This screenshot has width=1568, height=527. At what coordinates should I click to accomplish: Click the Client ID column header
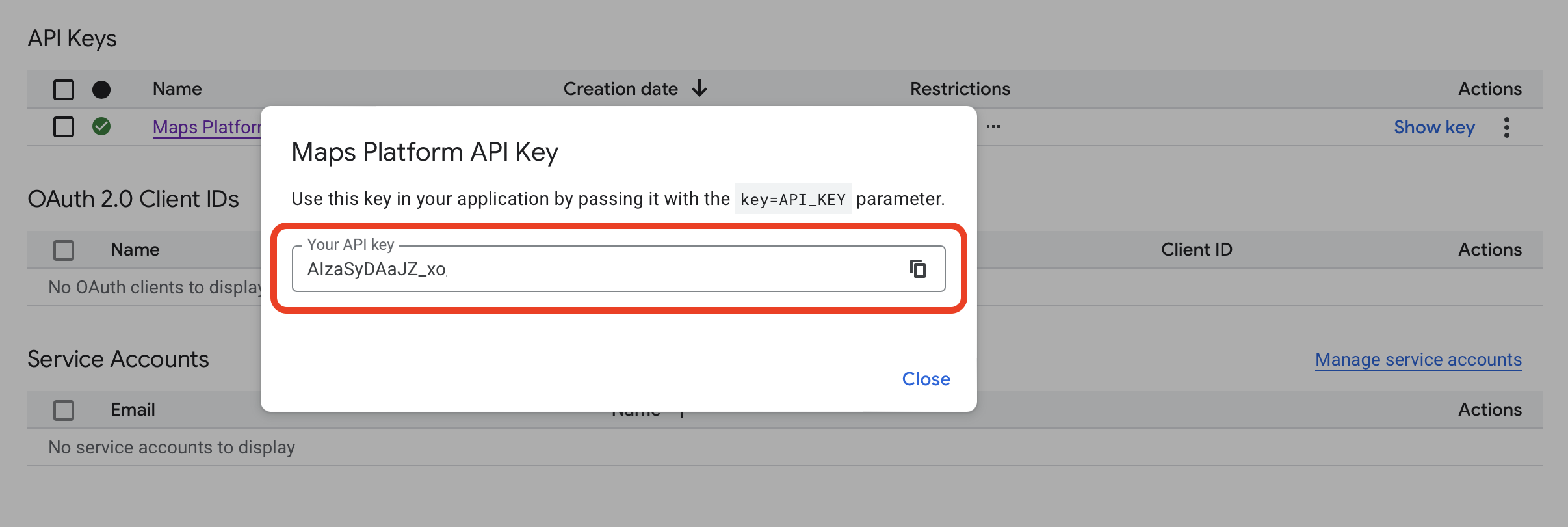tap(1196, 250)
